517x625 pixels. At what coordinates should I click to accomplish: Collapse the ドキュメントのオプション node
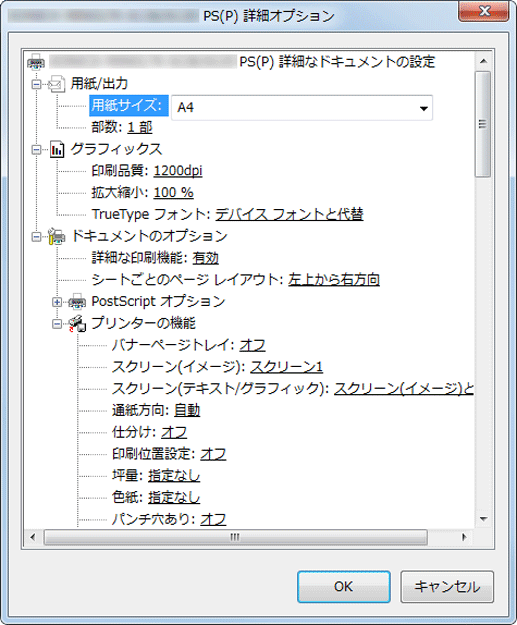coord(36,237)
